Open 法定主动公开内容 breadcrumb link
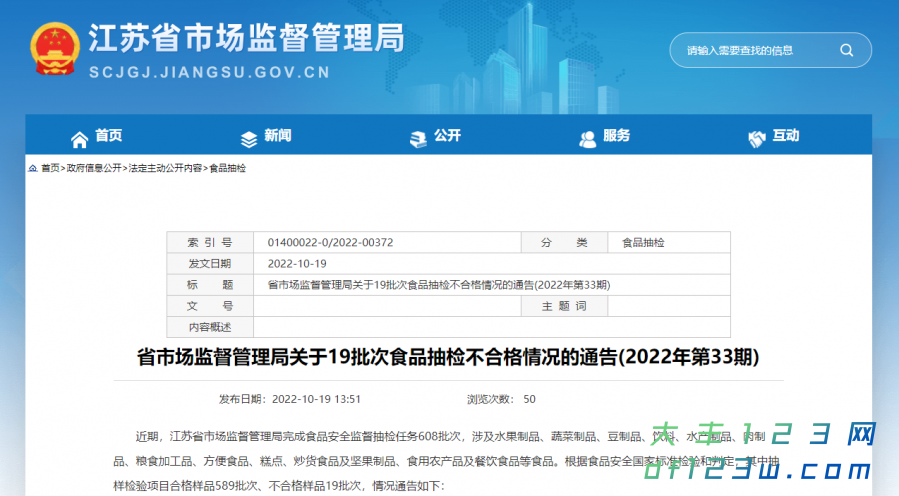This screenshot has width=899, height=496. pos(165,168)
